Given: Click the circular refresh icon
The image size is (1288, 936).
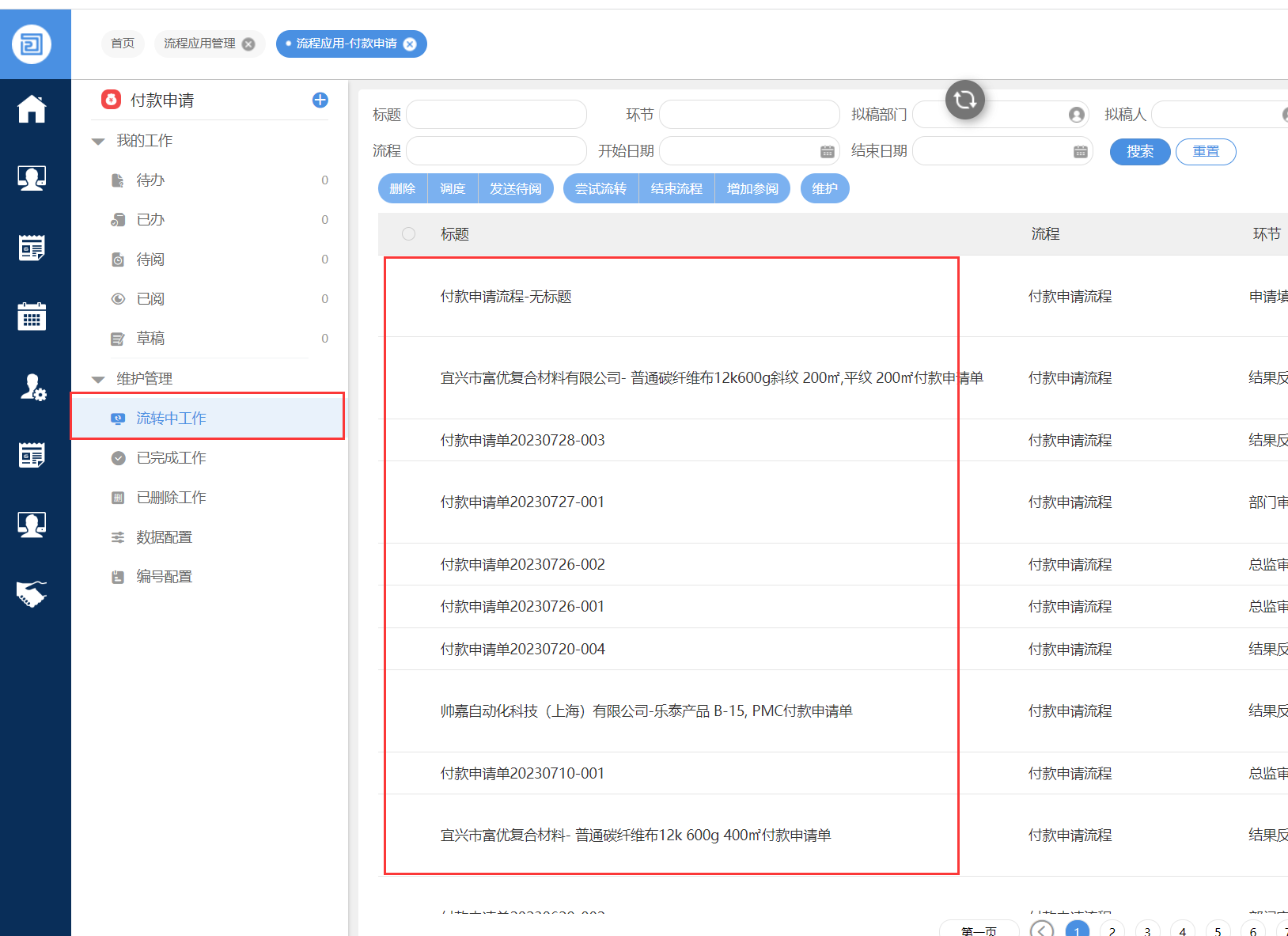Looking at the screenshot, I should click(x=965, y=100).
